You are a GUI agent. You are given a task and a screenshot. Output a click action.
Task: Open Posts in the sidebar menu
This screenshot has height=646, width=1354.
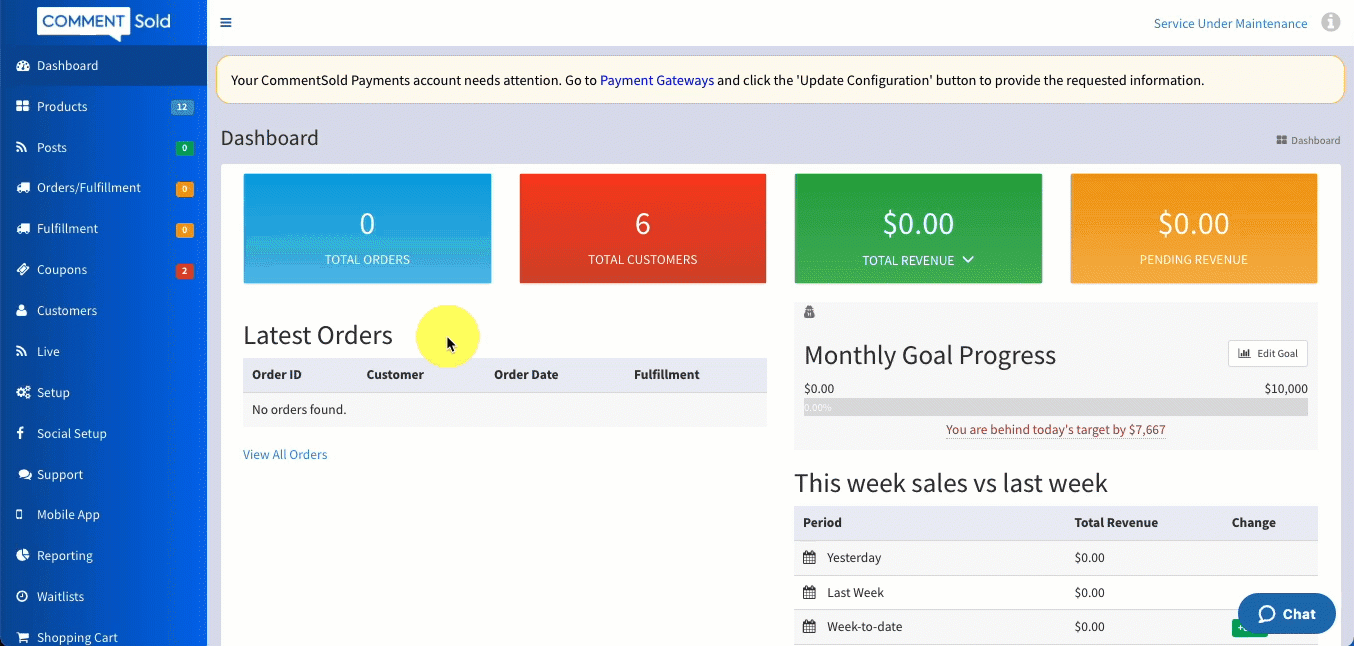104,148
